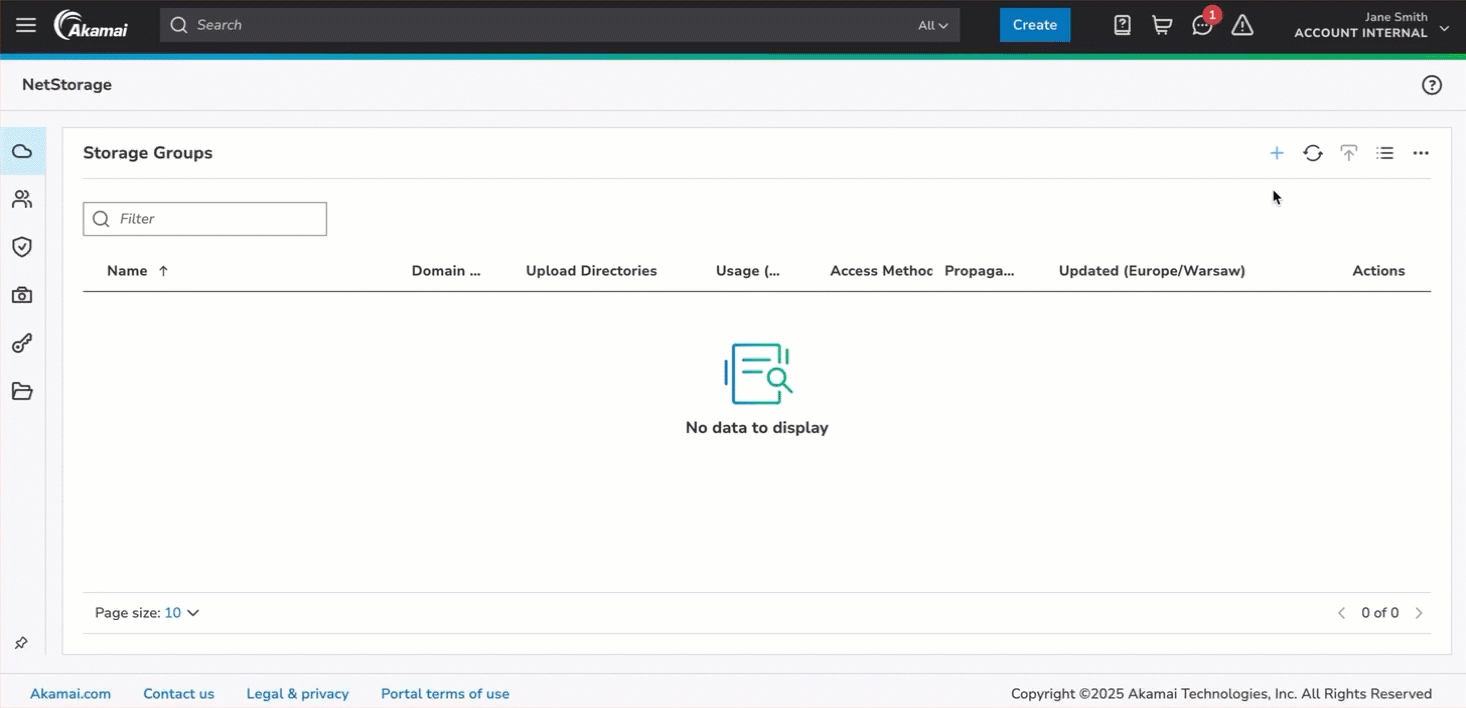1466x708 pixels.
Task: Click the plus icon to add storage group
Action: [x=1276, y=153]
